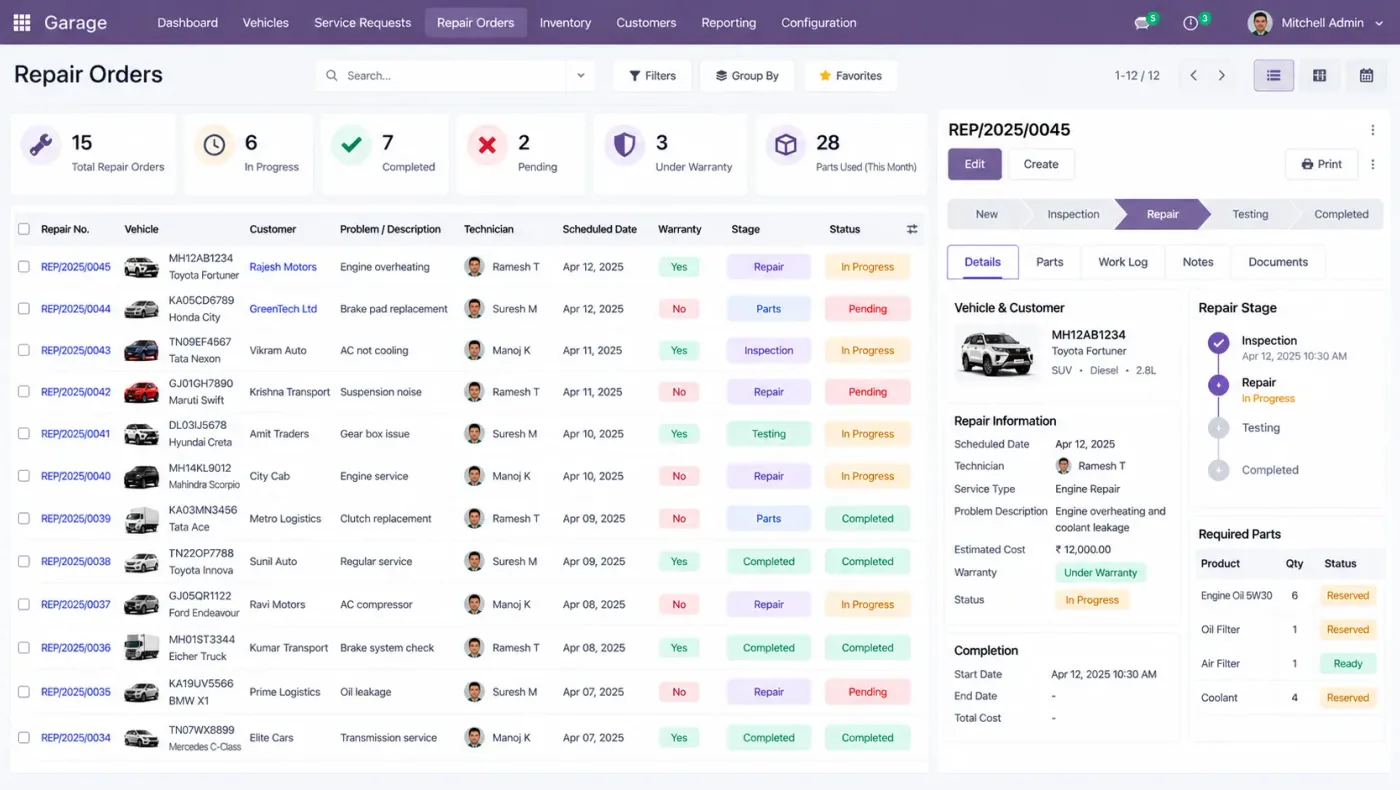The height and width of the screenshot is (790, 1400).
Task: Tick the checkbox for REP/2025/0034
Action: coord(24,738)
